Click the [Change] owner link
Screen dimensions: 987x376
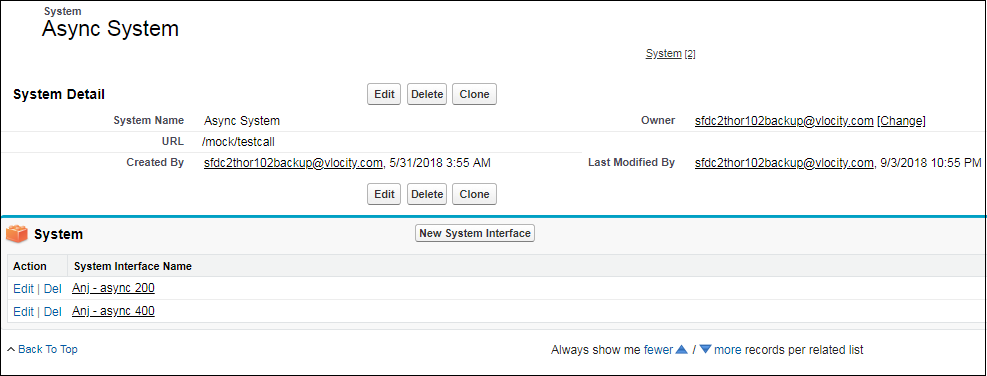tap(901, 121)
